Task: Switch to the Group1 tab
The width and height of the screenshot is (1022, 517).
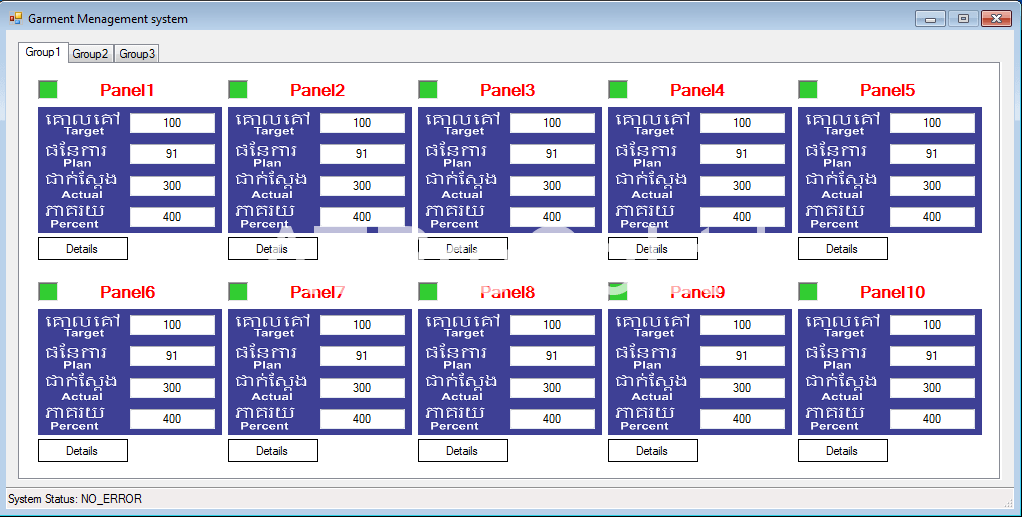Action: tap(43, 52)
